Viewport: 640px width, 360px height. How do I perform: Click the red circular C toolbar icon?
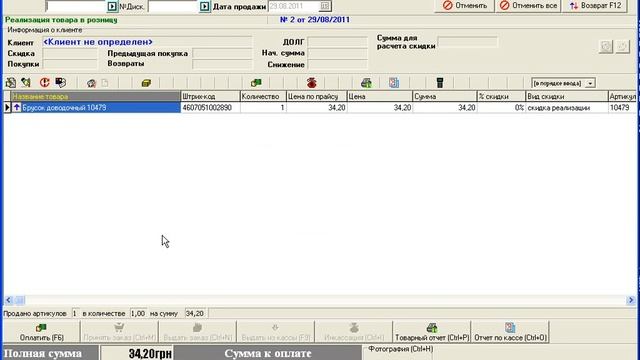[44, 83]
